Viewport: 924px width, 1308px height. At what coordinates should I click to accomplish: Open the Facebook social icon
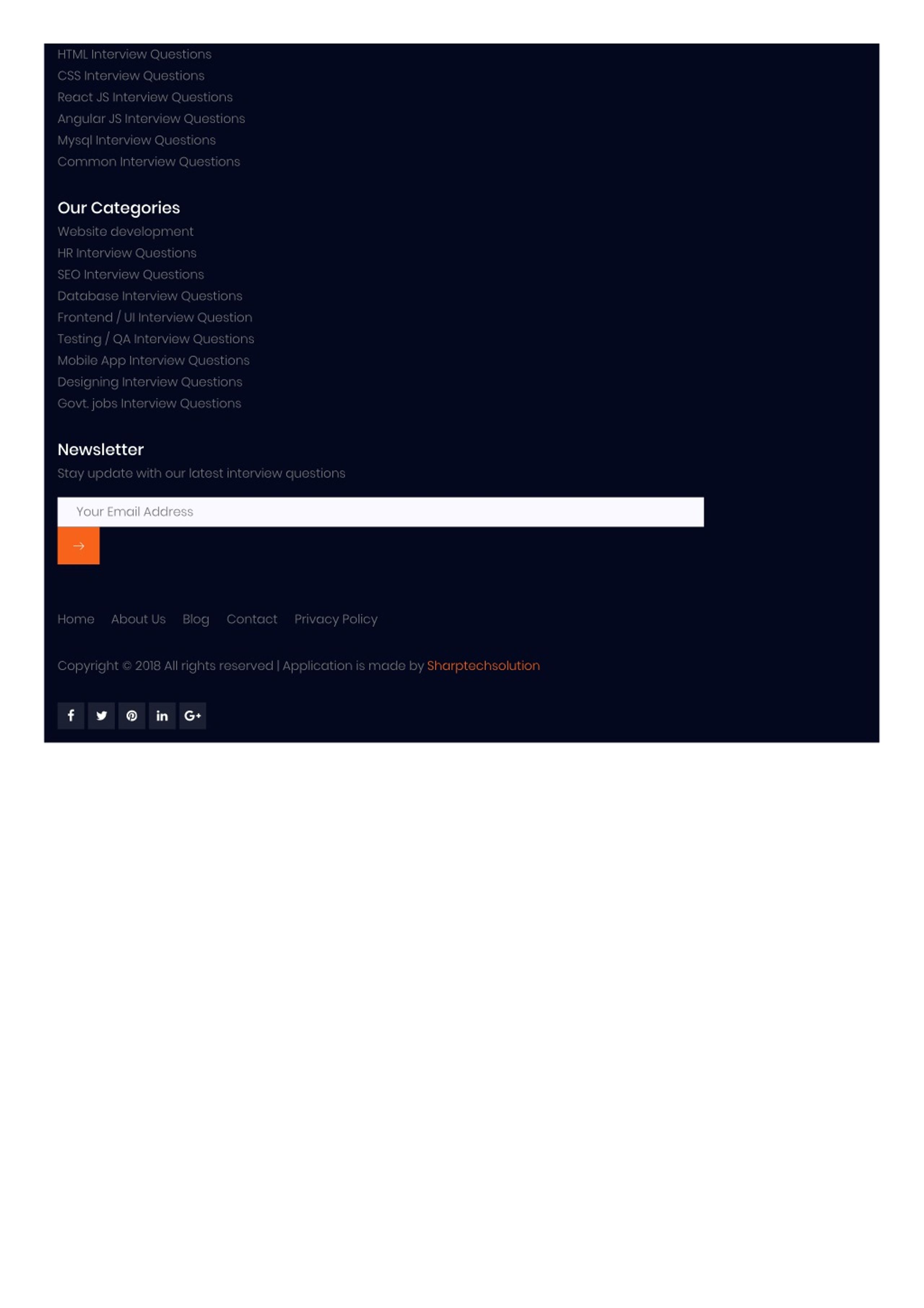tap(71, 716)
